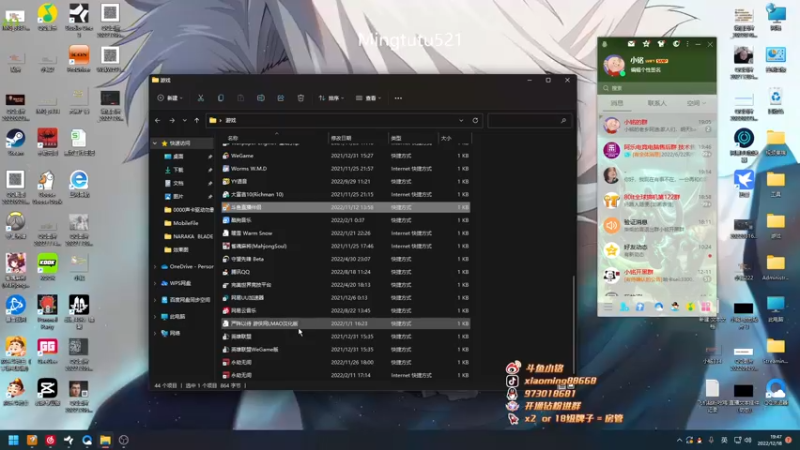
Task: Open the 新建 (New) dropdown in Explorer
Action: click(170, 98)
